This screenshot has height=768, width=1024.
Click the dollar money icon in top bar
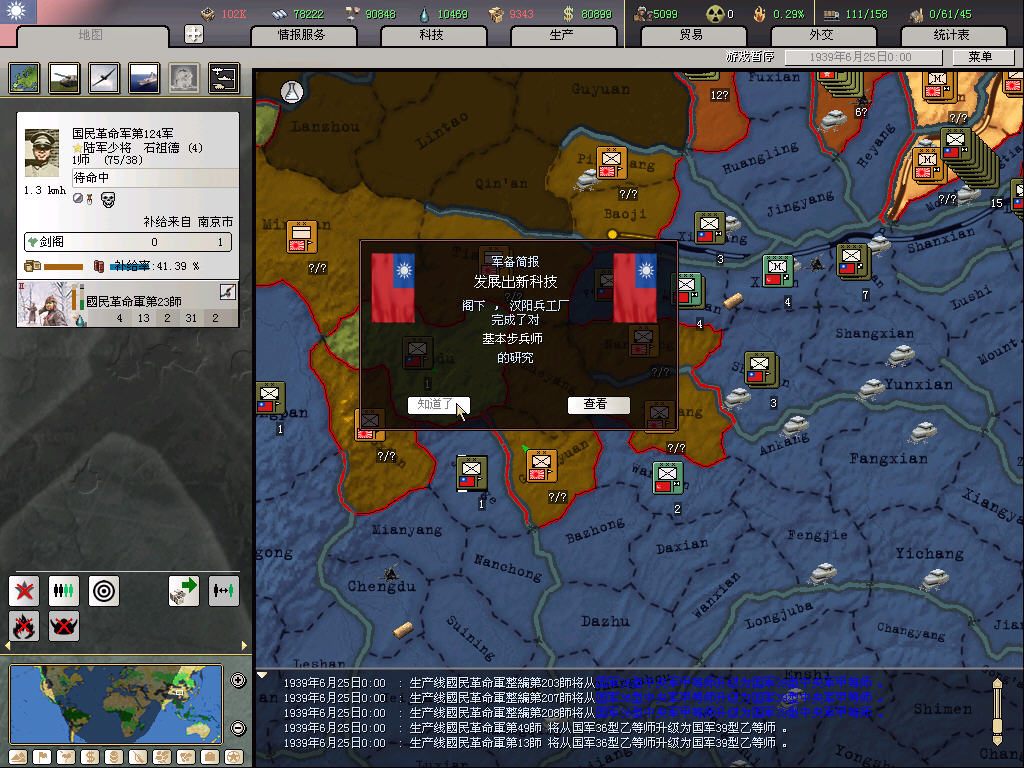[x=568, y=14]
